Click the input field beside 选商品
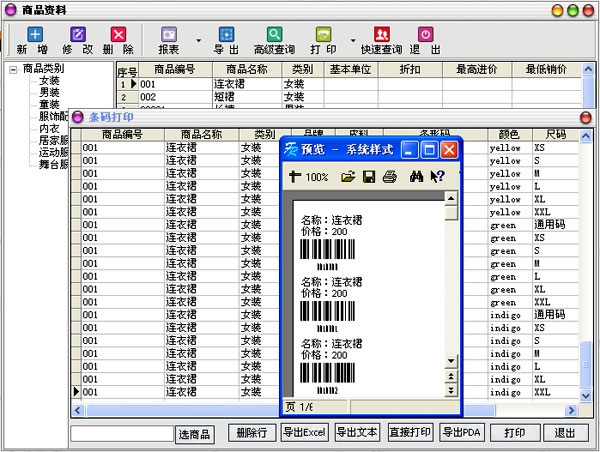 (122, 434)
